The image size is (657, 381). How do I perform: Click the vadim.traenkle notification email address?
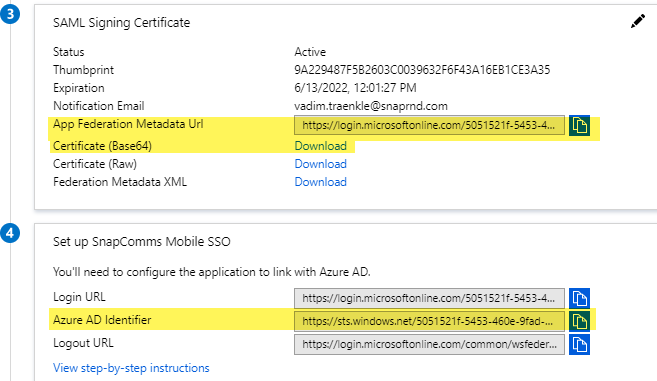[x=371, y=106]
